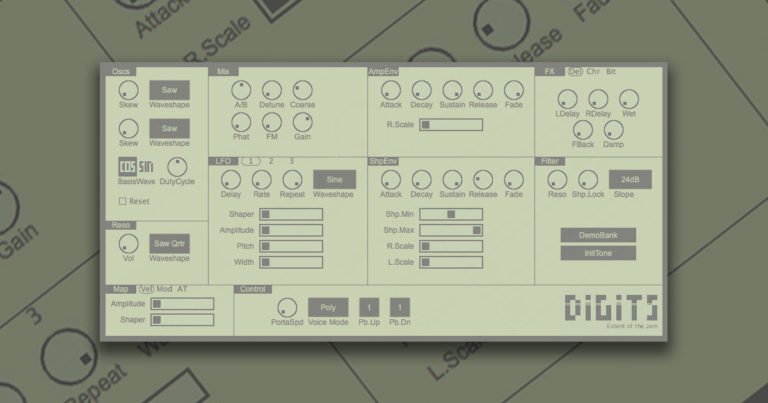Click the Reso section Vol knob
Screen dimensions: 768x403
click(128, 244)
